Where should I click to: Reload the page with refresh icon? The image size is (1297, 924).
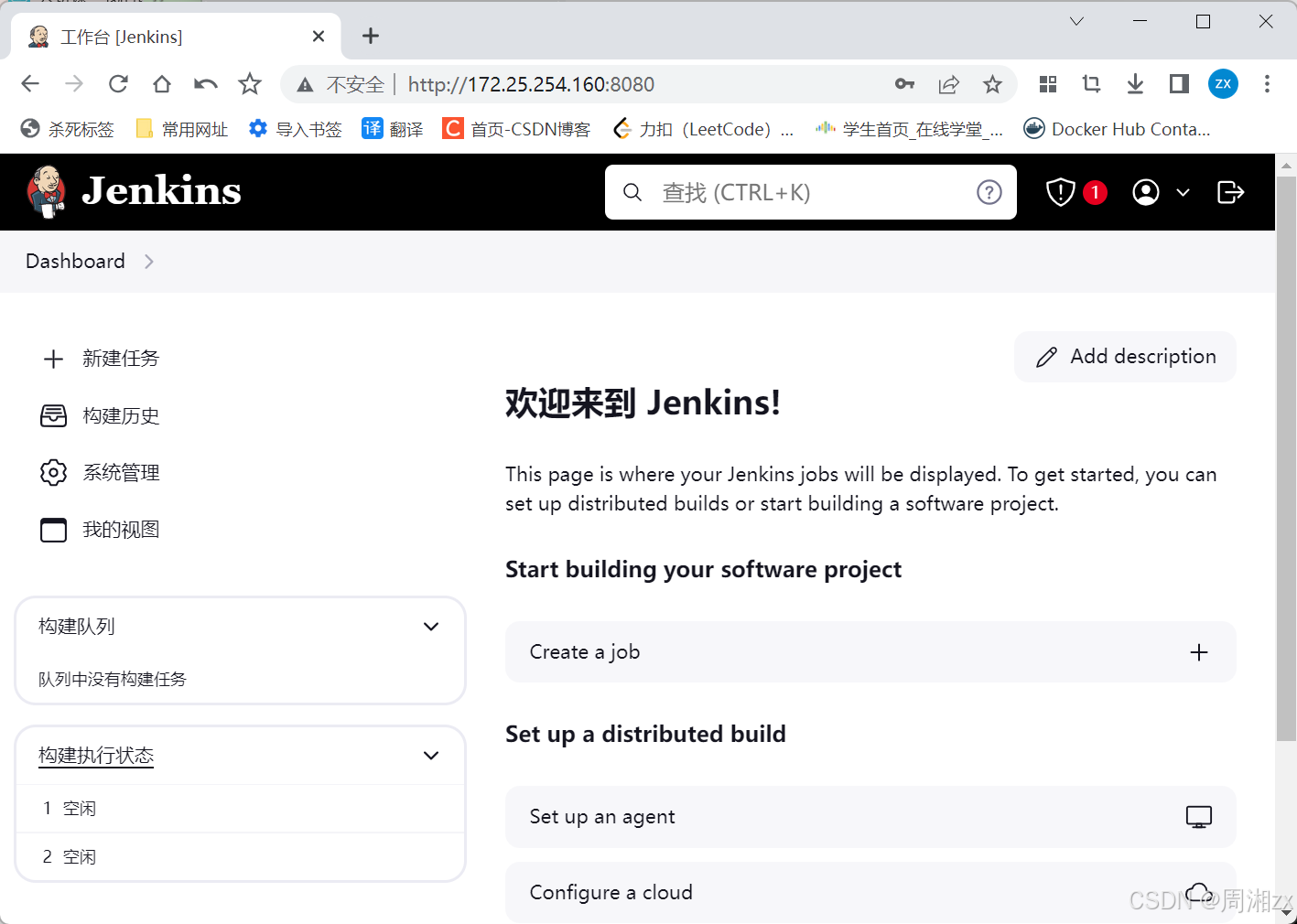[118, 84]
